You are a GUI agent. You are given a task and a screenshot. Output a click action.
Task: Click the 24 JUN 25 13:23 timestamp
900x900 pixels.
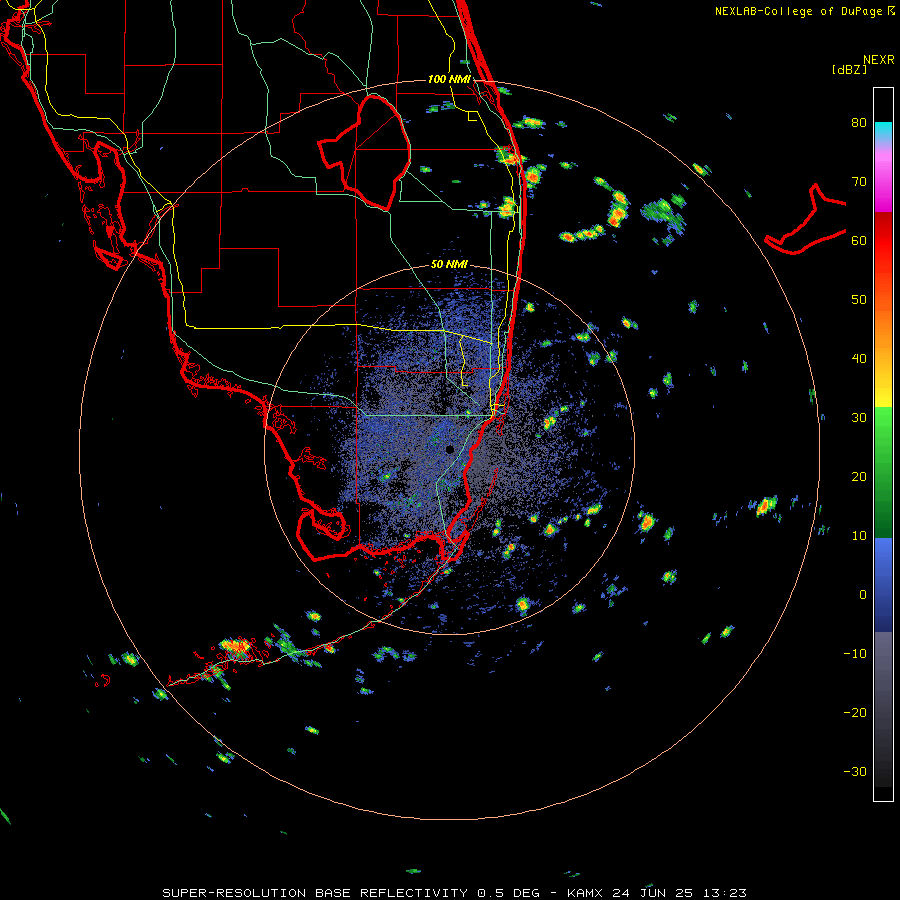click(679, 893)
